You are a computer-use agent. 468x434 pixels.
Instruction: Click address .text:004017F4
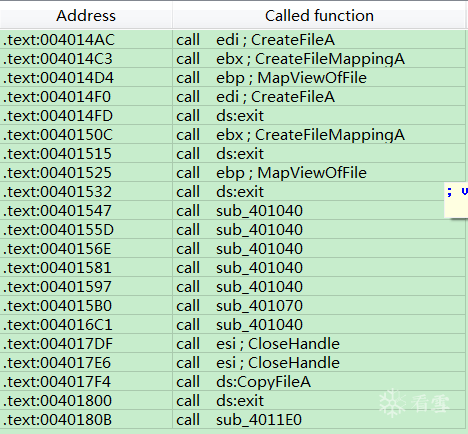(x=57, y=382)
